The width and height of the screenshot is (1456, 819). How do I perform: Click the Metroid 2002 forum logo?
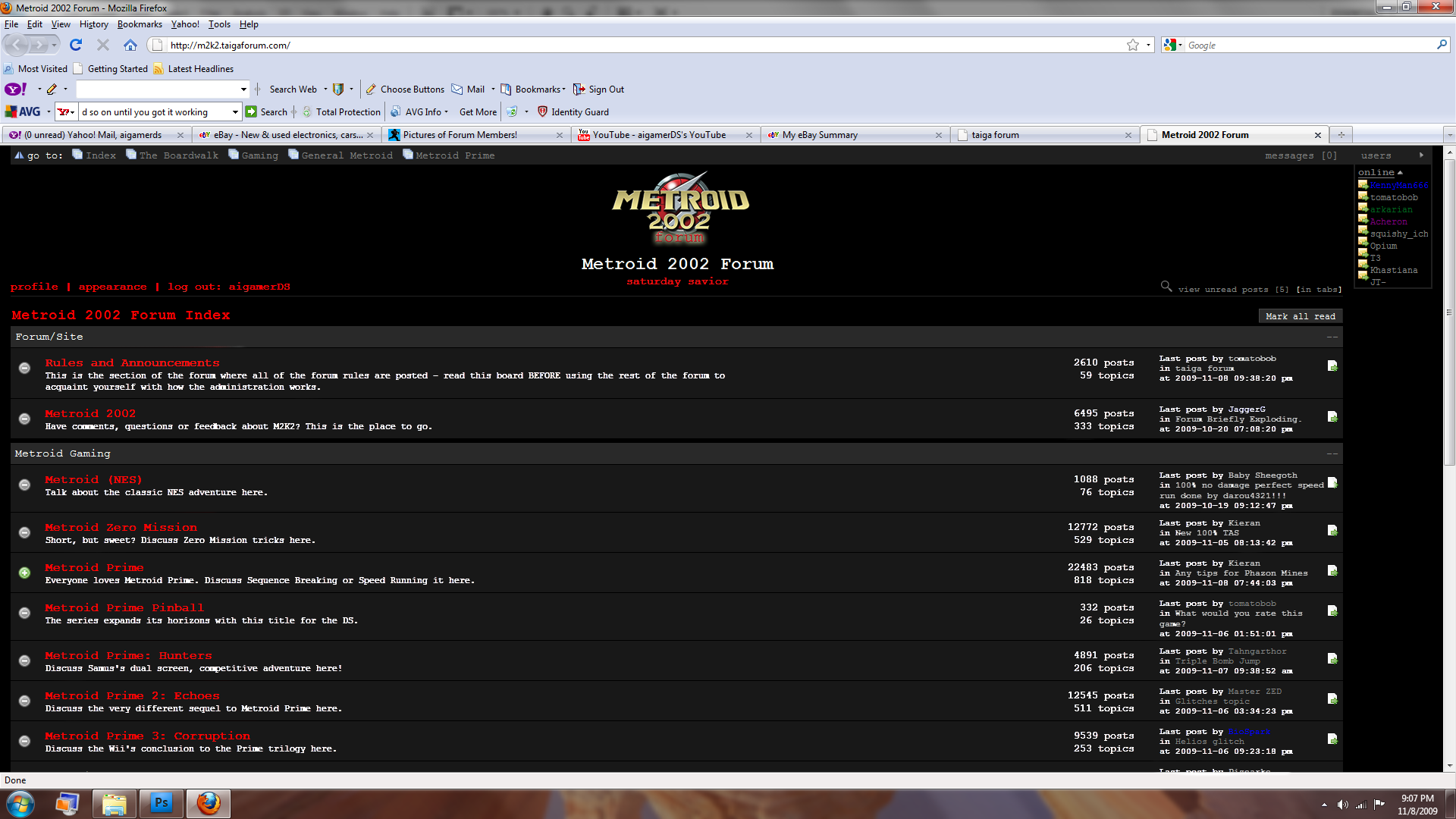click(x=680, y=208)
